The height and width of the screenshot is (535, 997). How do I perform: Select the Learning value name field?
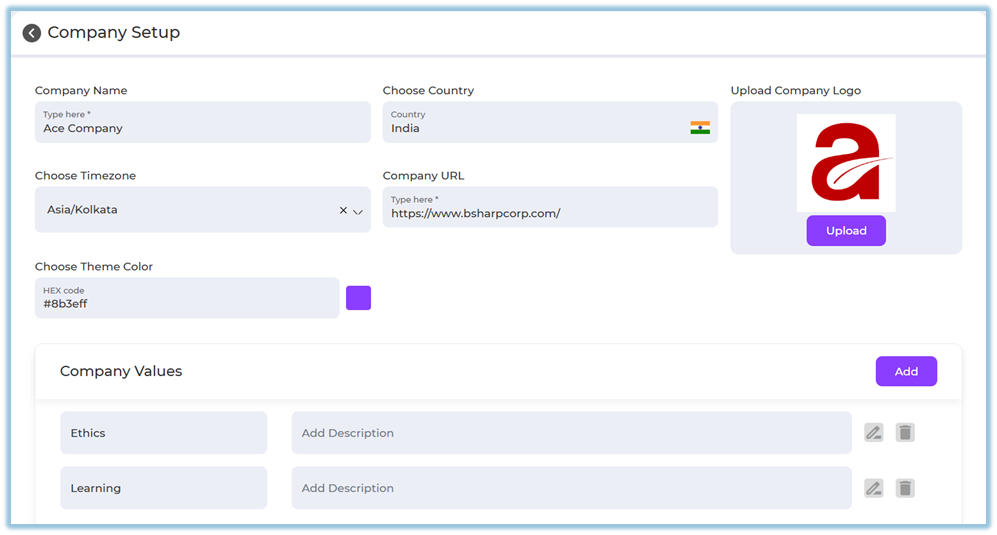click(x=163, y=488)
